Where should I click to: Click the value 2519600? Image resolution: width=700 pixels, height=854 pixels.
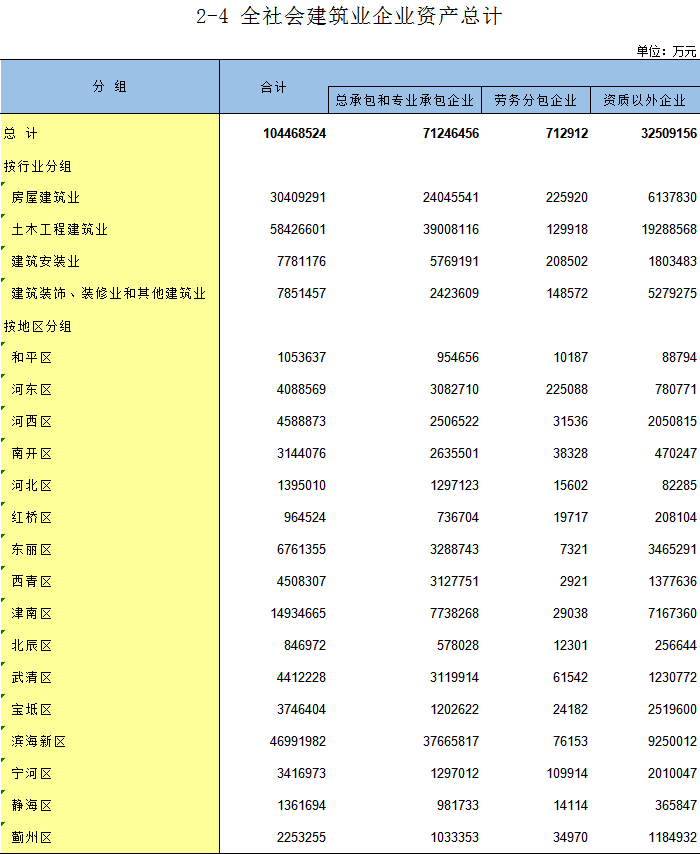672,710
